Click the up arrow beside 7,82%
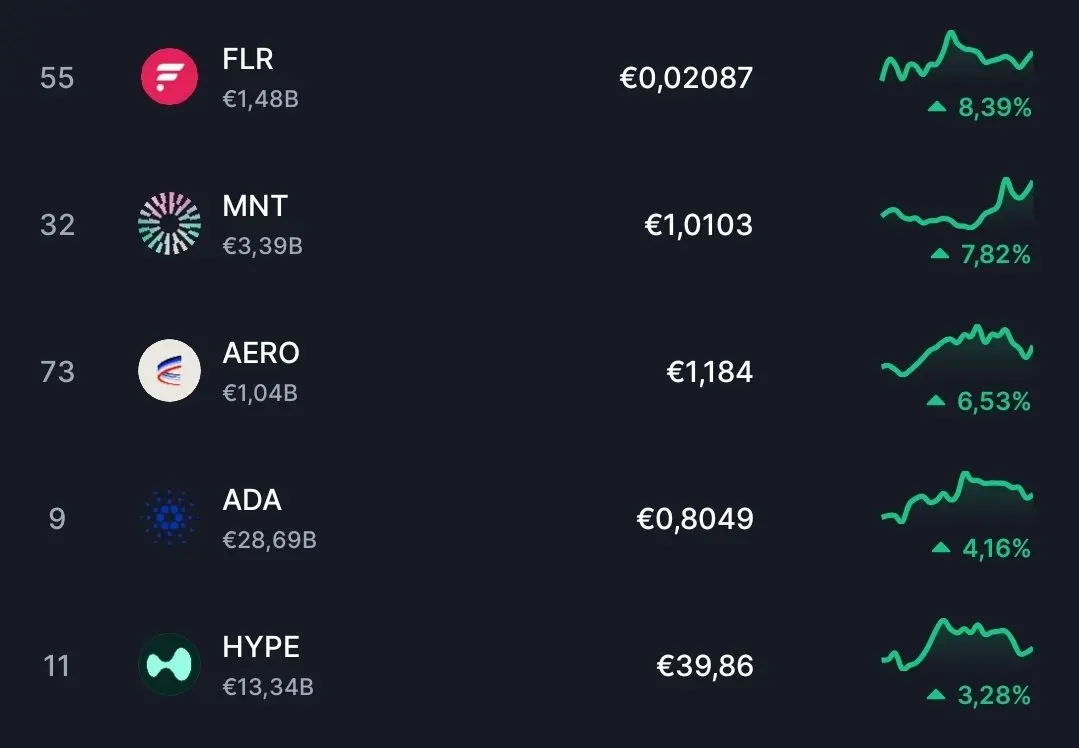Screen dimensions: 1079x748 click(939, 254)
